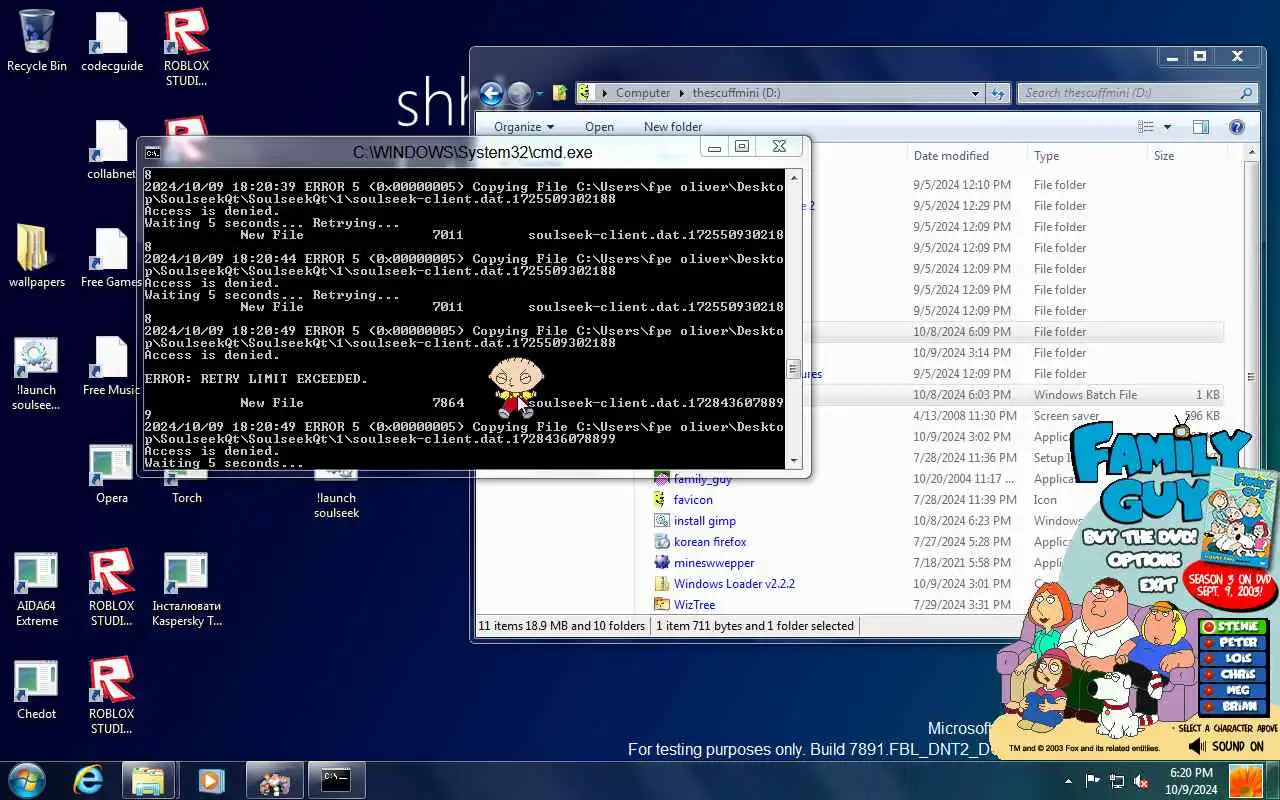Viewport: 1280px width, 800px height.
Task: Click Open in Explorer toolbar
Action: (x=599, y=127)
